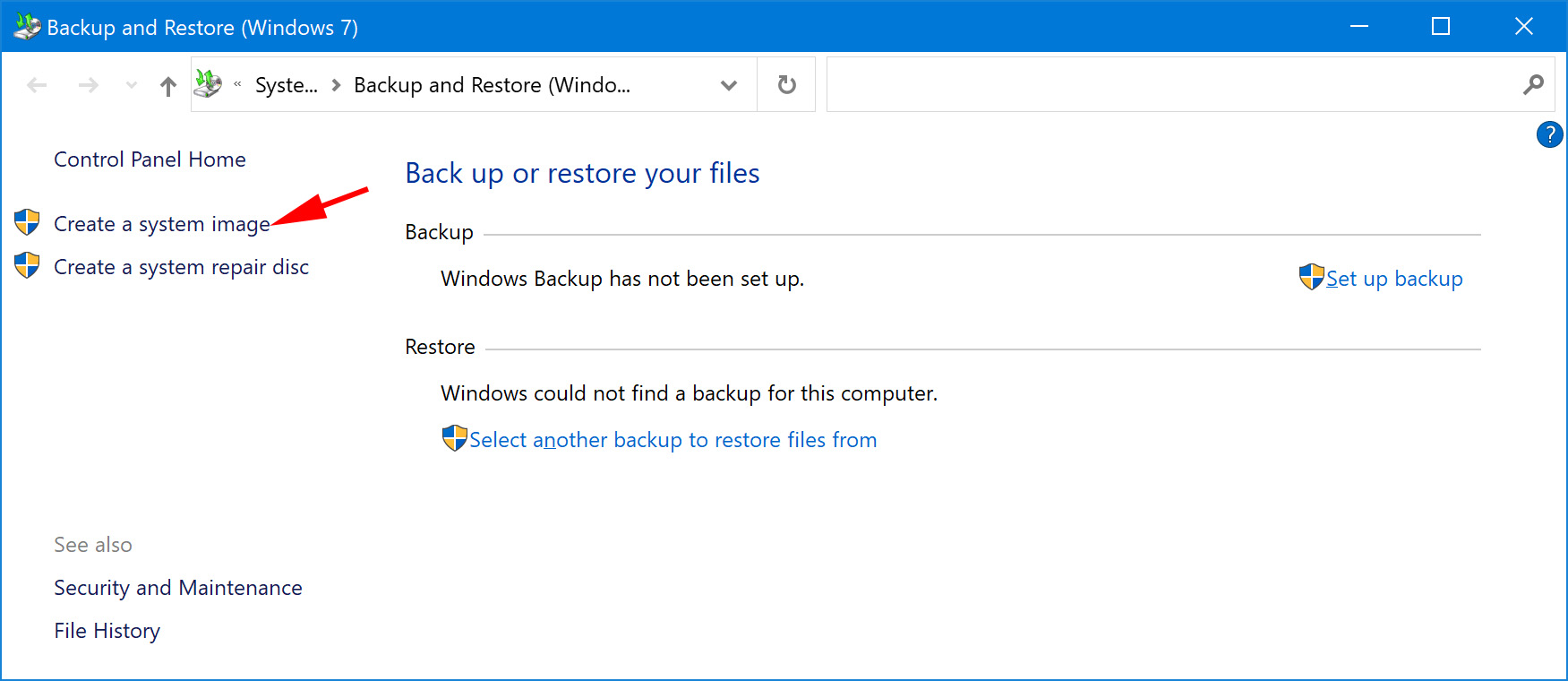Viewport: 1568px width, 681px height.
Task: Maximize the Backup and Restore window
Action: 1441,26
